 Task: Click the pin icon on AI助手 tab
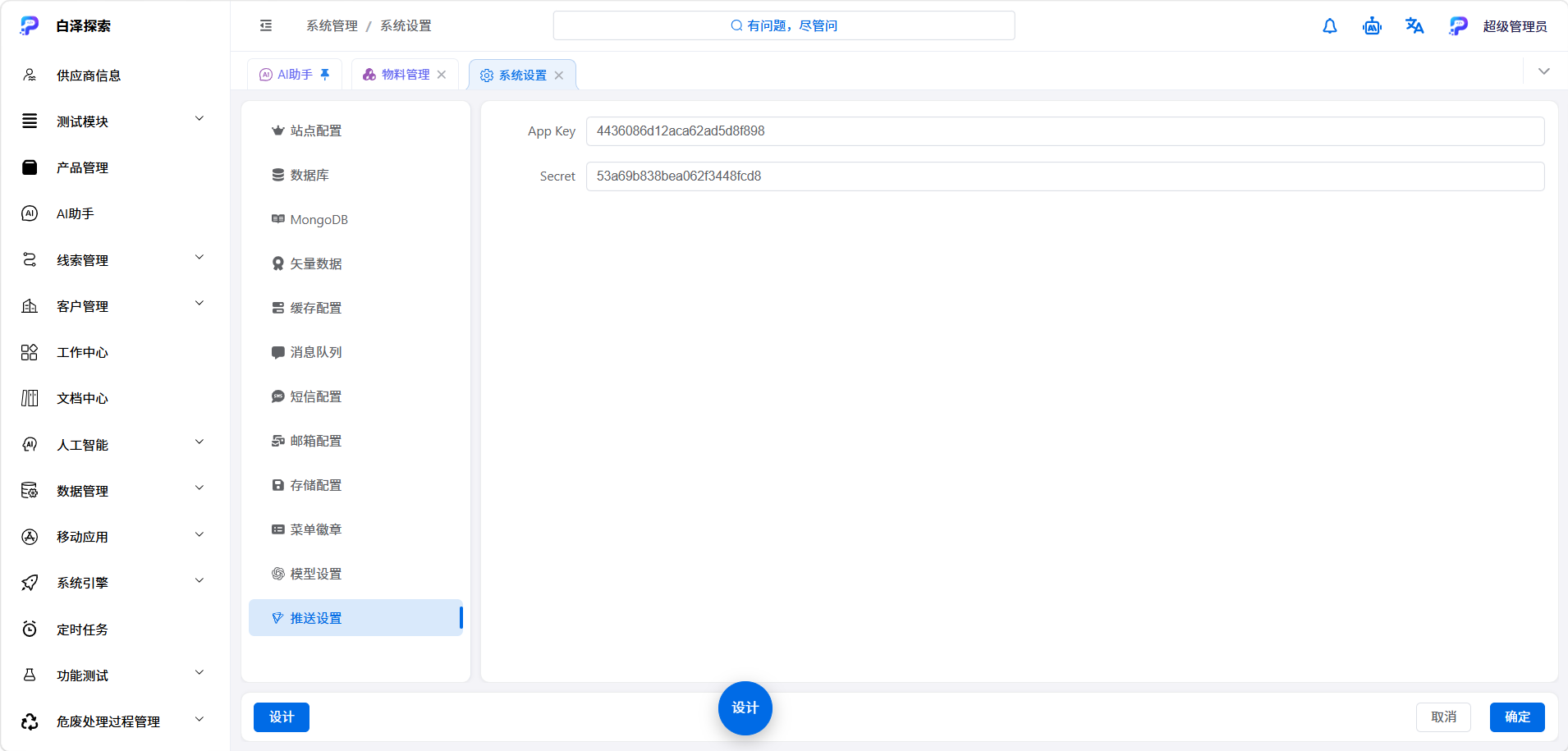[325, 74]
